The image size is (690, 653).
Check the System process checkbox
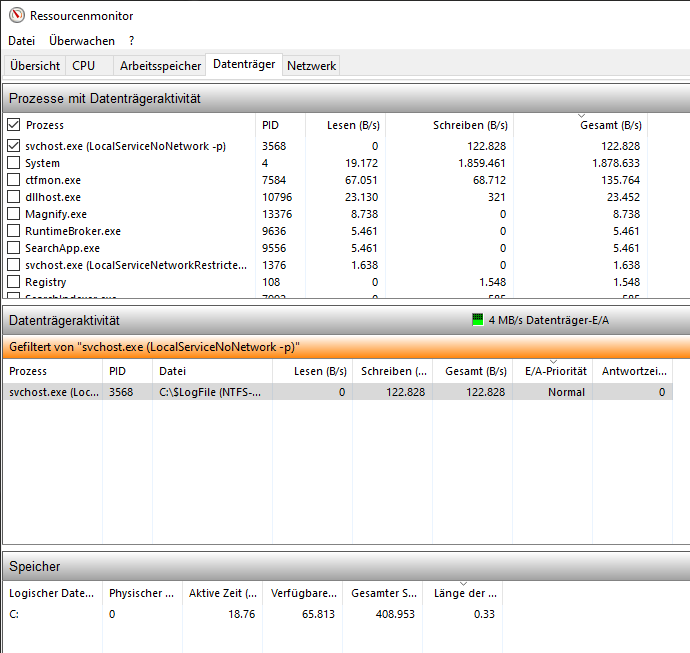coord(14,163)
